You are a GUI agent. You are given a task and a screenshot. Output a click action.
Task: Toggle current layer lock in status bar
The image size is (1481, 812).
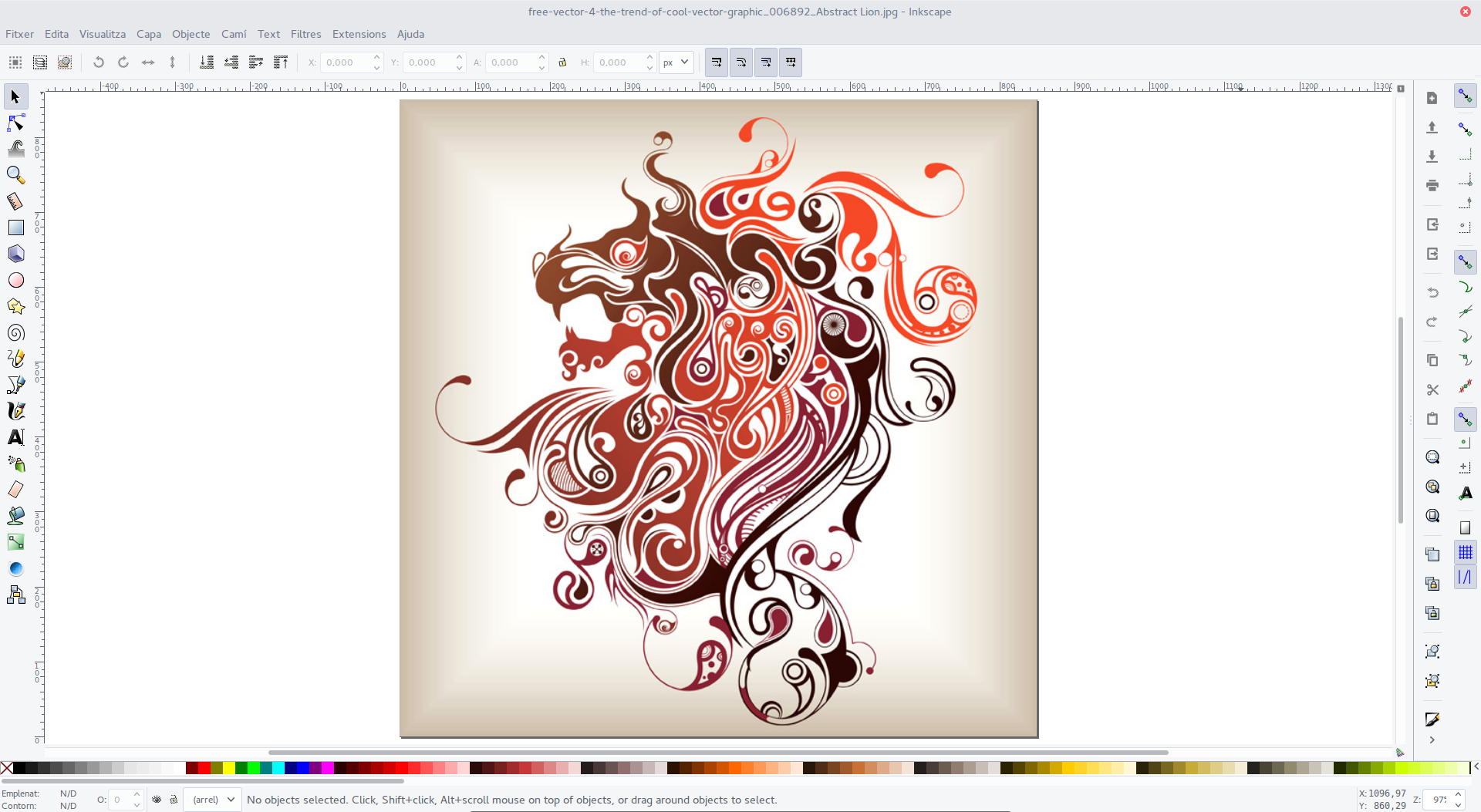pyautogui.click(x=174, y=800)
